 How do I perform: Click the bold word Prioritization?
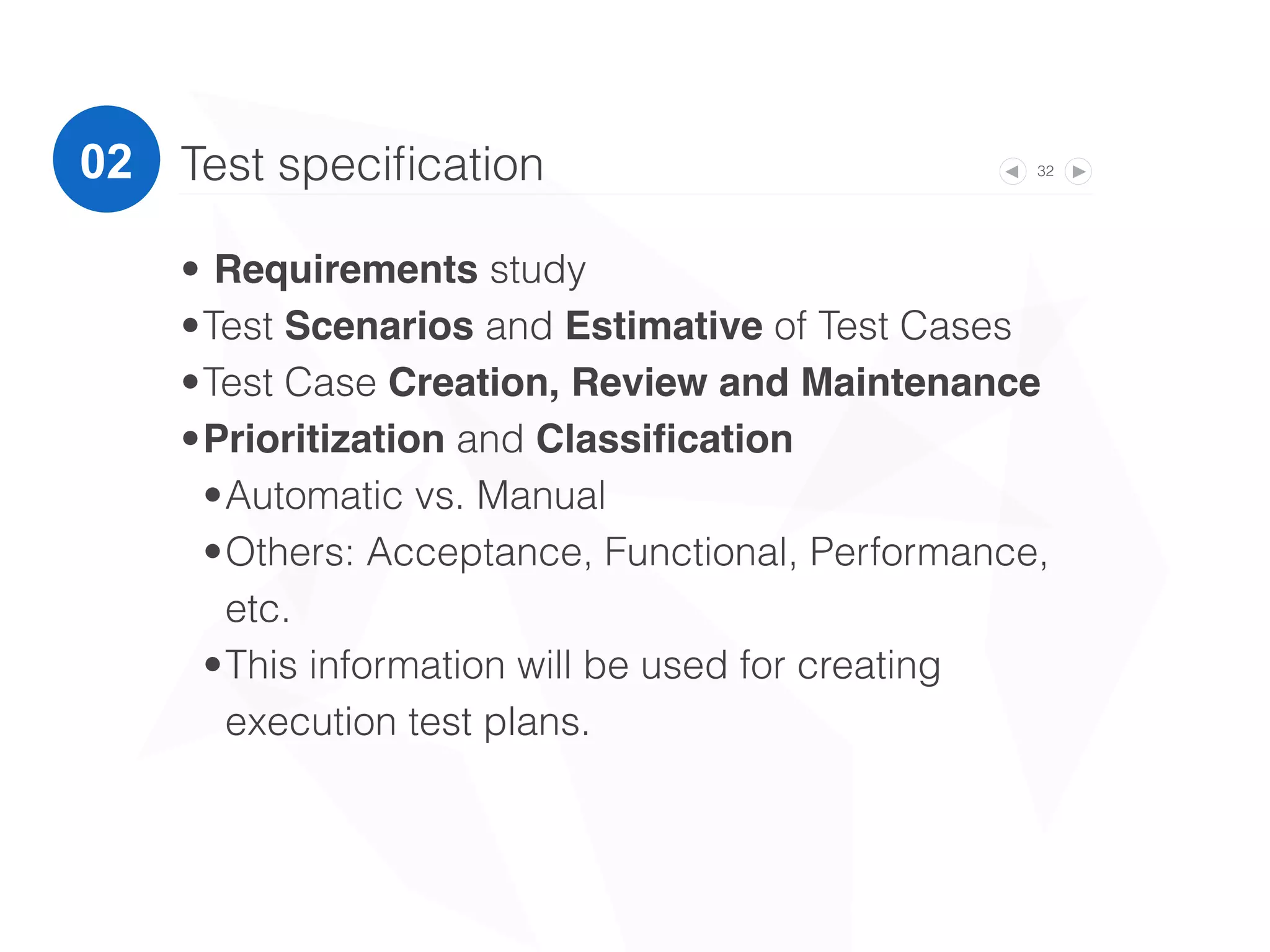coord(324,439)
